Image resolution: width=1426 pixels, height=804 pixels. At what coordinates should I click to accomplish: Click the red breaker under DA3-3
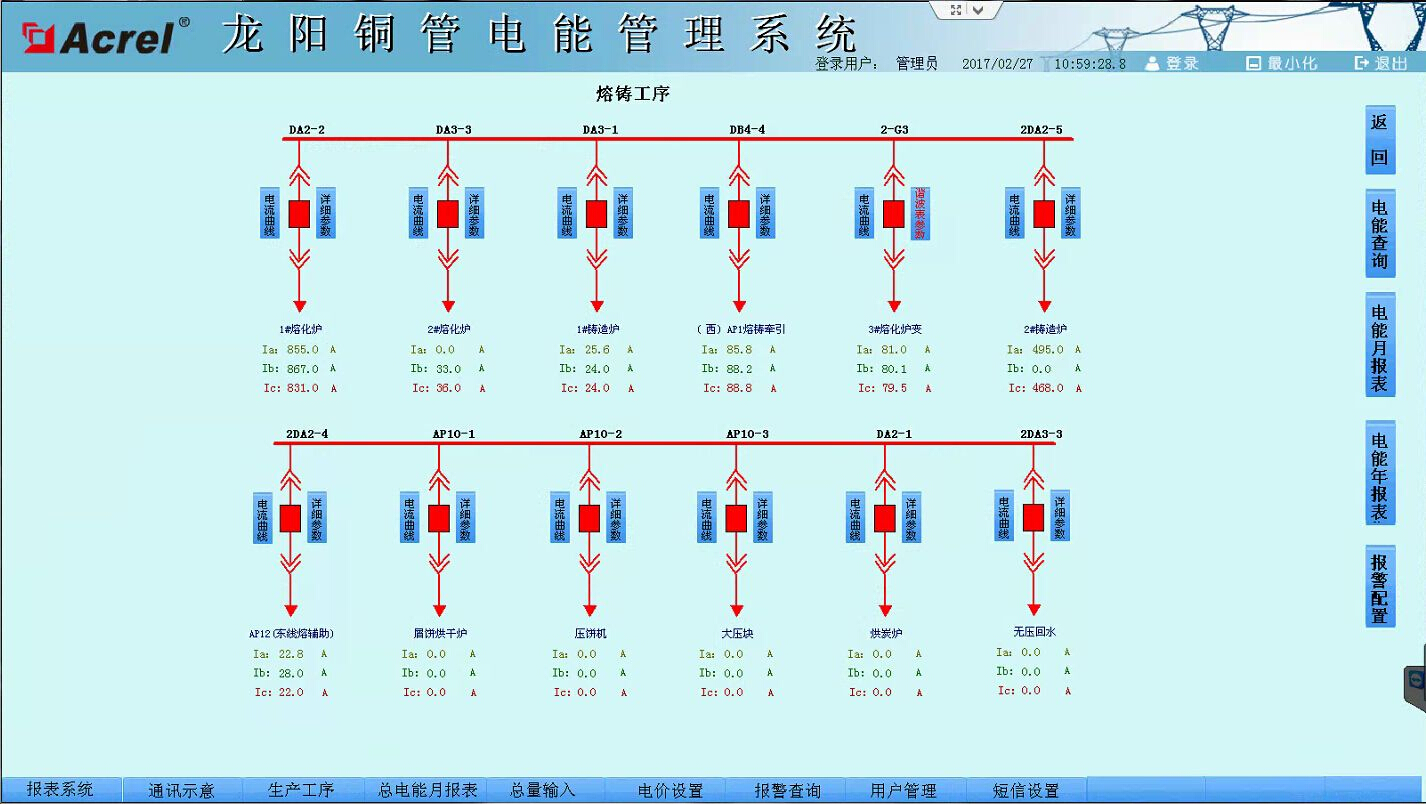[447, 214]
